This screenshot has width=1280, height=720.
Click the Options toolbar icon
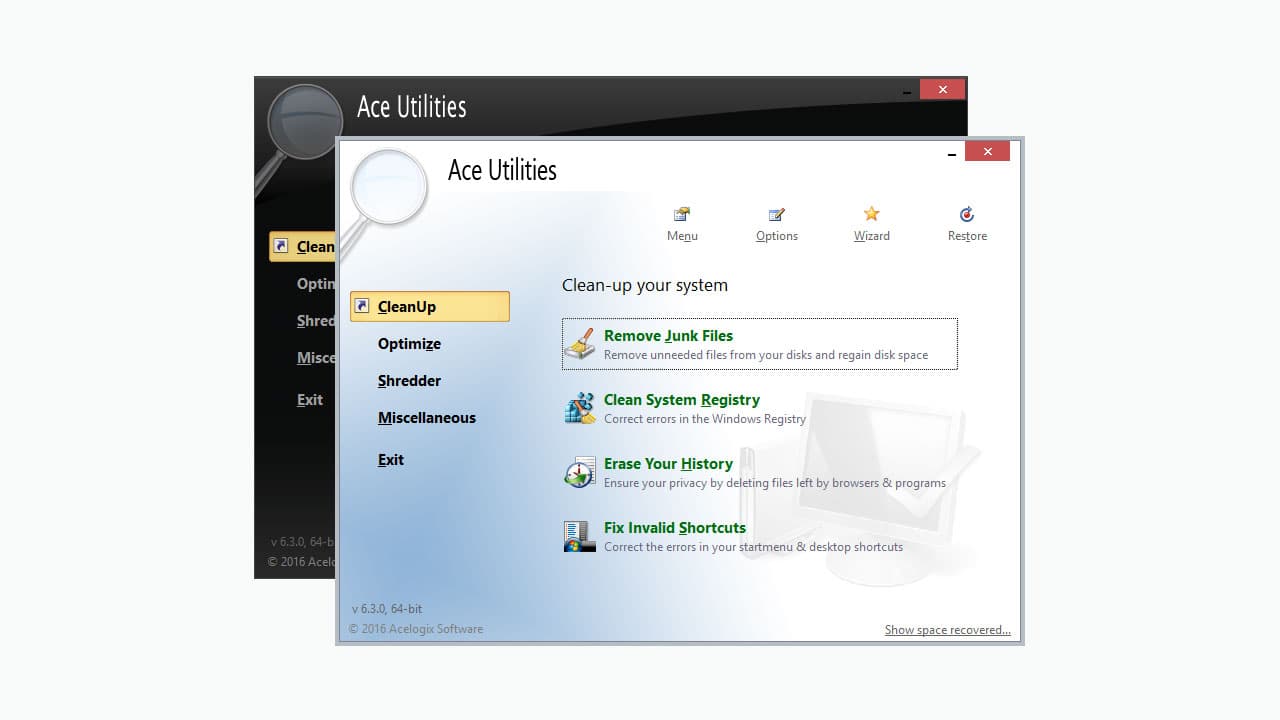(x=777, y=214)
